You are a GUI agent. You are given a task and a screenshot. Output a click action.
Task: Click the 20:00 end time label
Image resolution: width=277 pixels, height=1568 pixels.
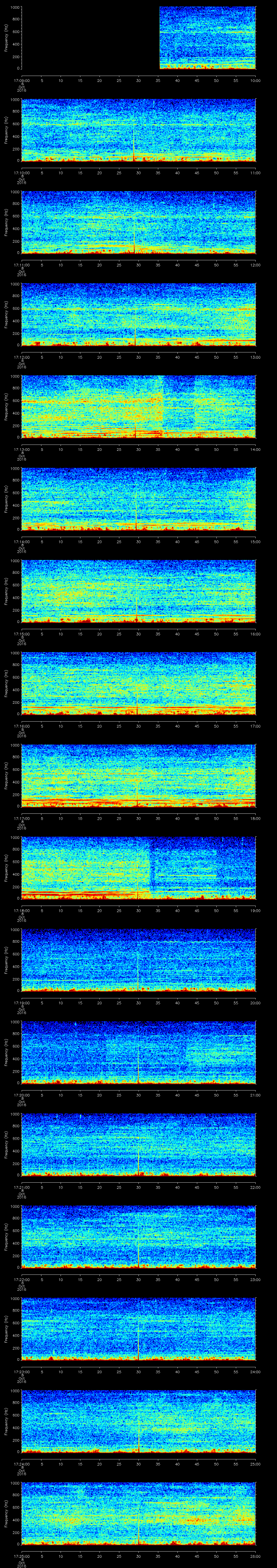coord(256,1003)
